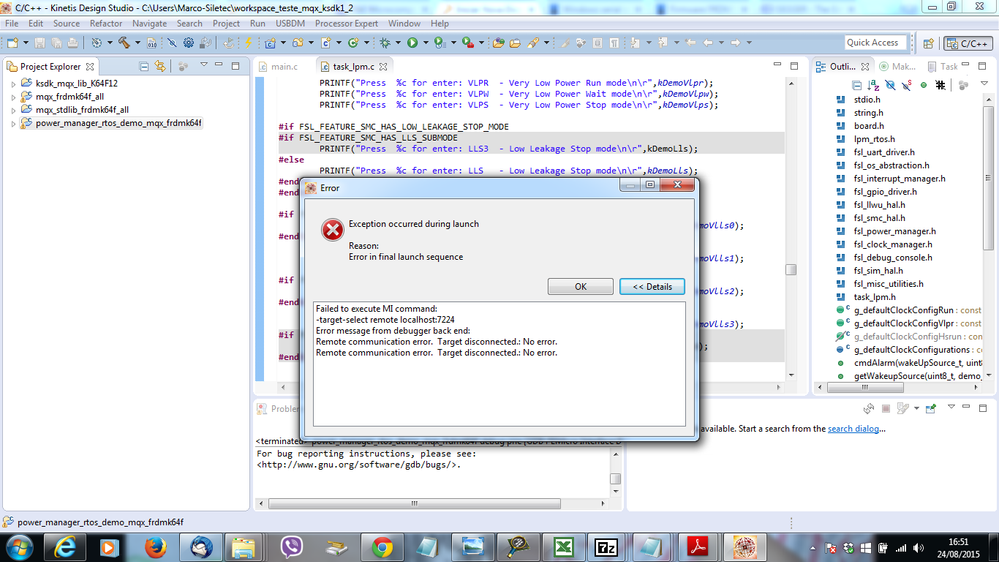Toggle Hide Non-Public Members in Outline

[x=923, y=85]
